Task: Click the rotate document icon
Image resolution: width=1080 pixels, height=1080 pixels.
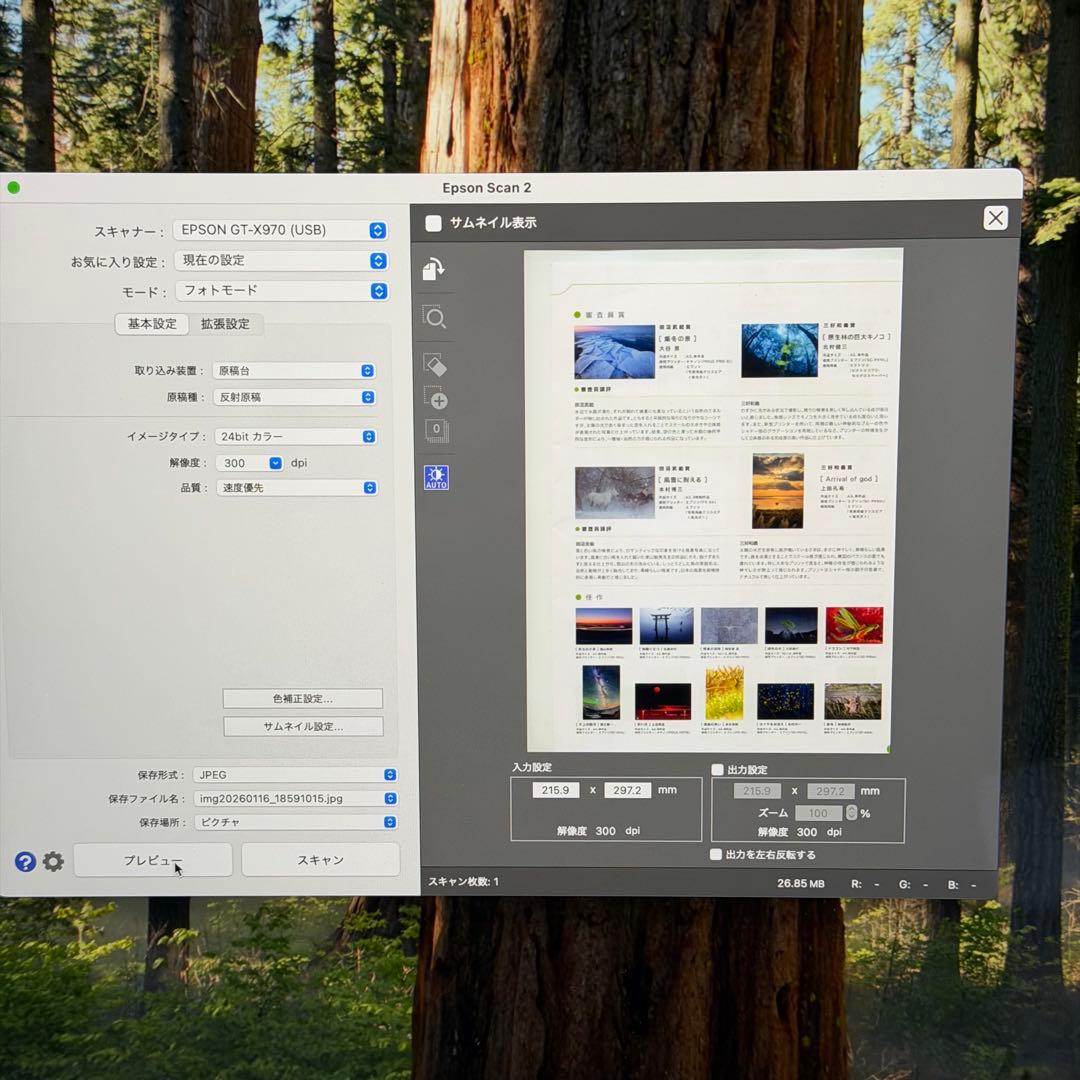Action: (x=434, y=269)
